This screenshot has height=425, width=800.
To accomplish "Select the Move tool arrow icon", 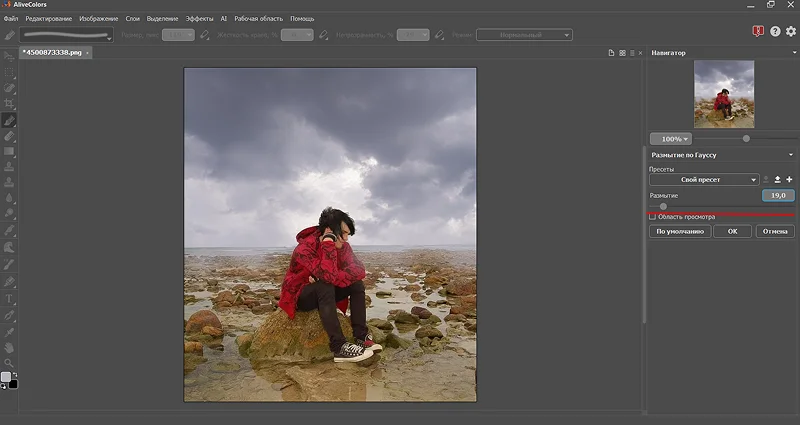I will click(x=9, y=56).
